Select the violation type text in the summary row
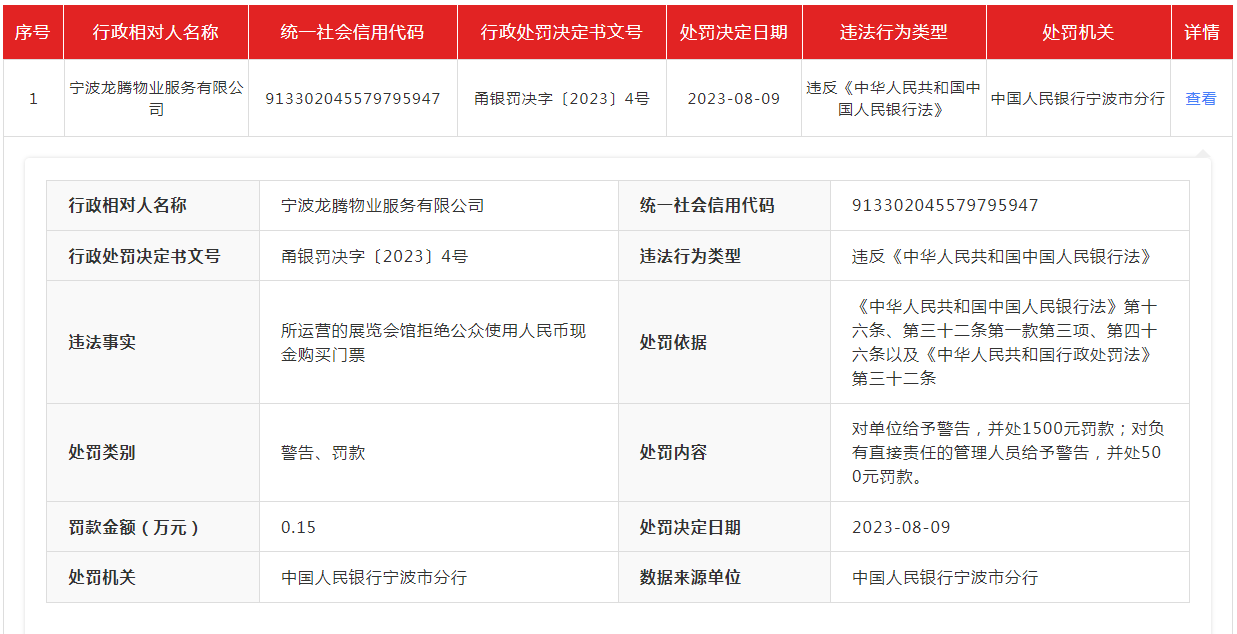 pos(894,99)
